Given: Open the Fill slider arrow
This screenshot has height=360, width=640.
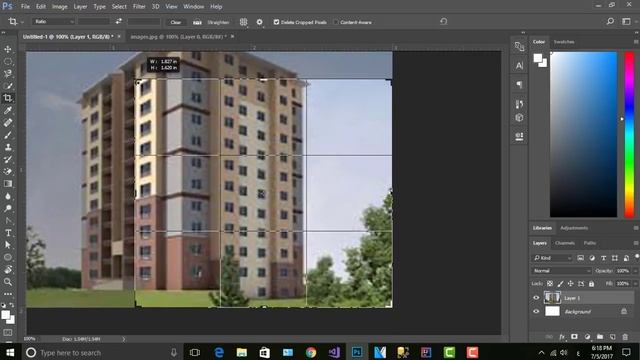Looking at the screenshot, I should click(x=635, y=283).
